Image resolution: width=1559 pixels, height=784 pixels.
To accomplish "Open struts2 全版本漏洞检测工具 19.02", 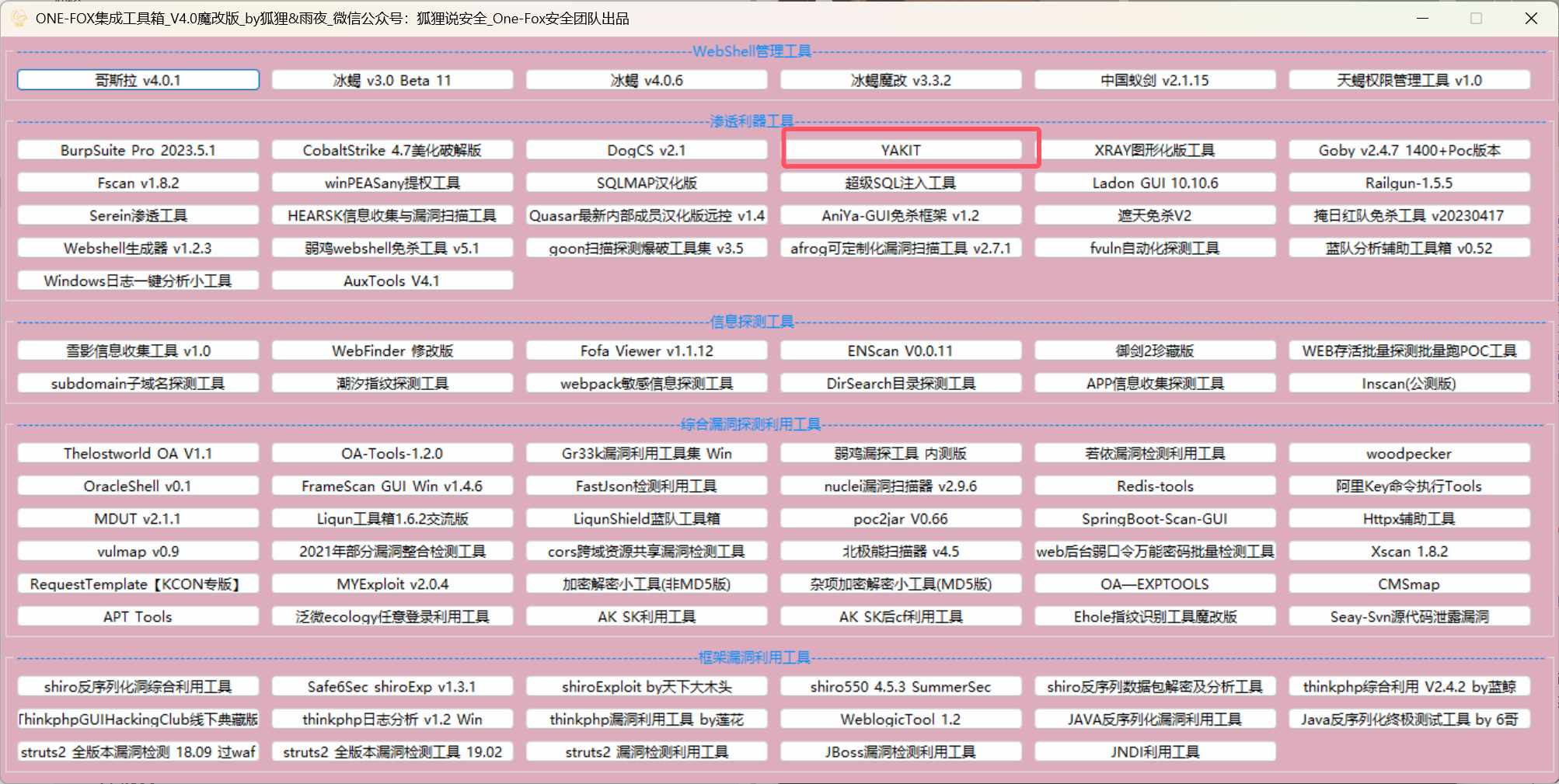I will [392, 751].
